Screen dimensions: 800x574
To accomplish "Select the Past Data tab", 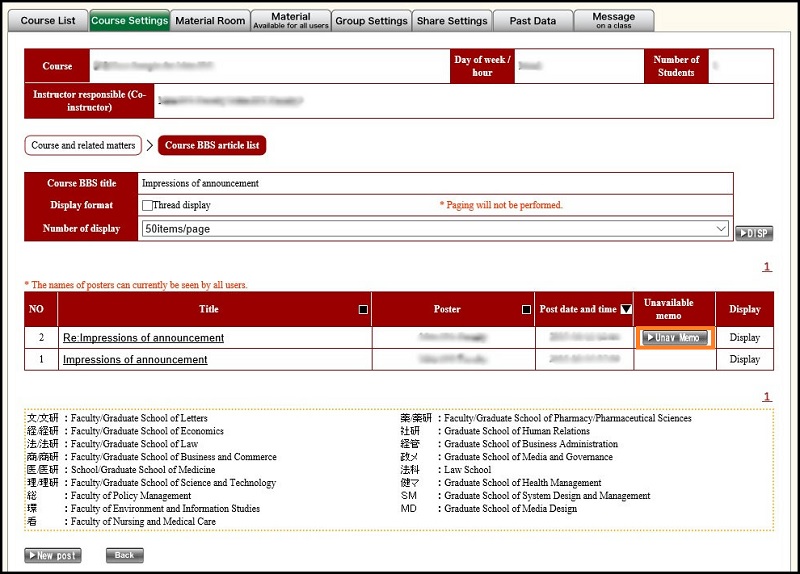I will (533, 20).
